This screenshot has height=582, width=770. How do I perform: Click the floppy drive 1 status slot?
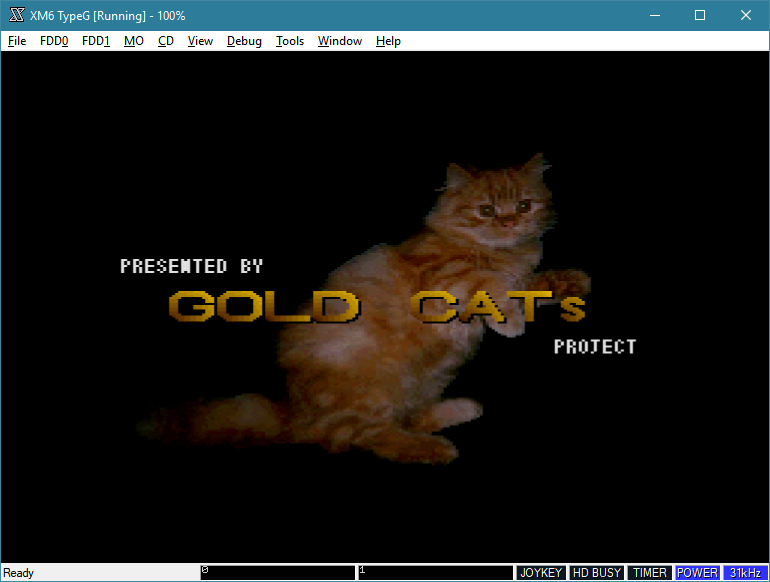point(434,573)
